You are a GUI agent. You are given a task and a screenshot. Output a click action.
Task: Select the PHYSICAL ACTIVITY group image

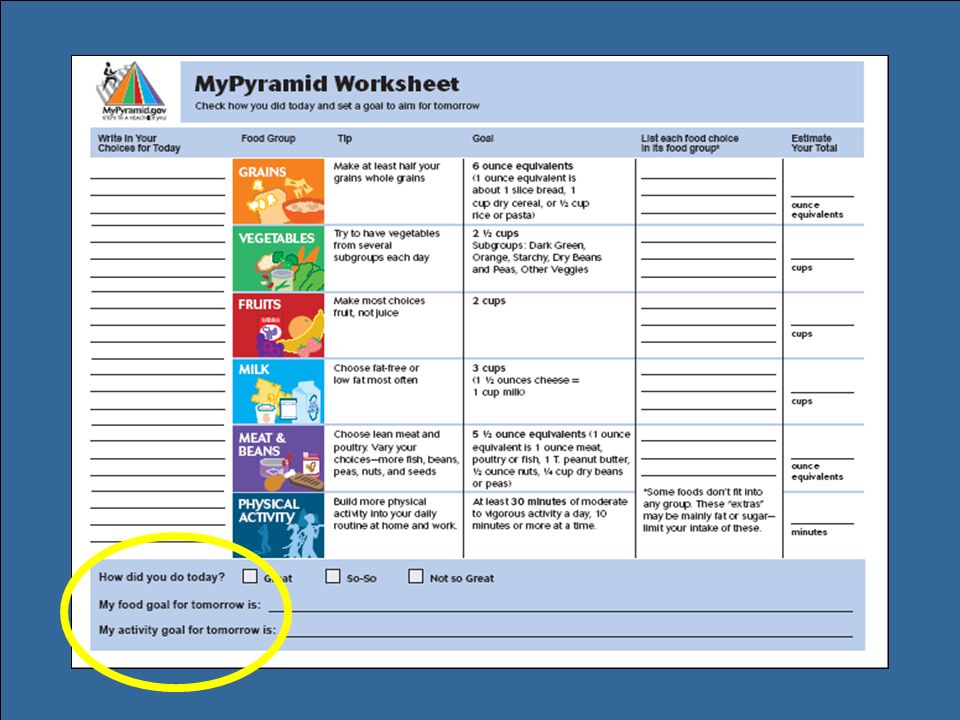tap(279, 525)
